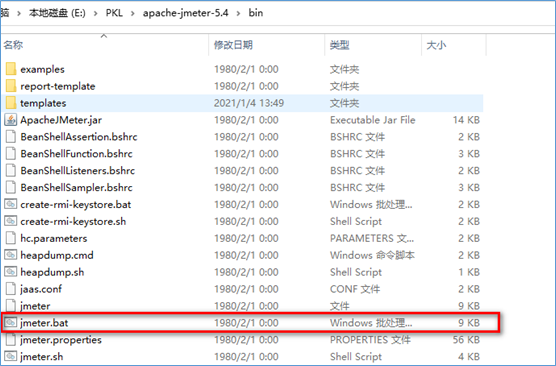Image resolution: width=556 pixels, height=366 pixels.
Task: Click the BeanShellListeners.bshrc file icon
Action: tap(11, 171)
